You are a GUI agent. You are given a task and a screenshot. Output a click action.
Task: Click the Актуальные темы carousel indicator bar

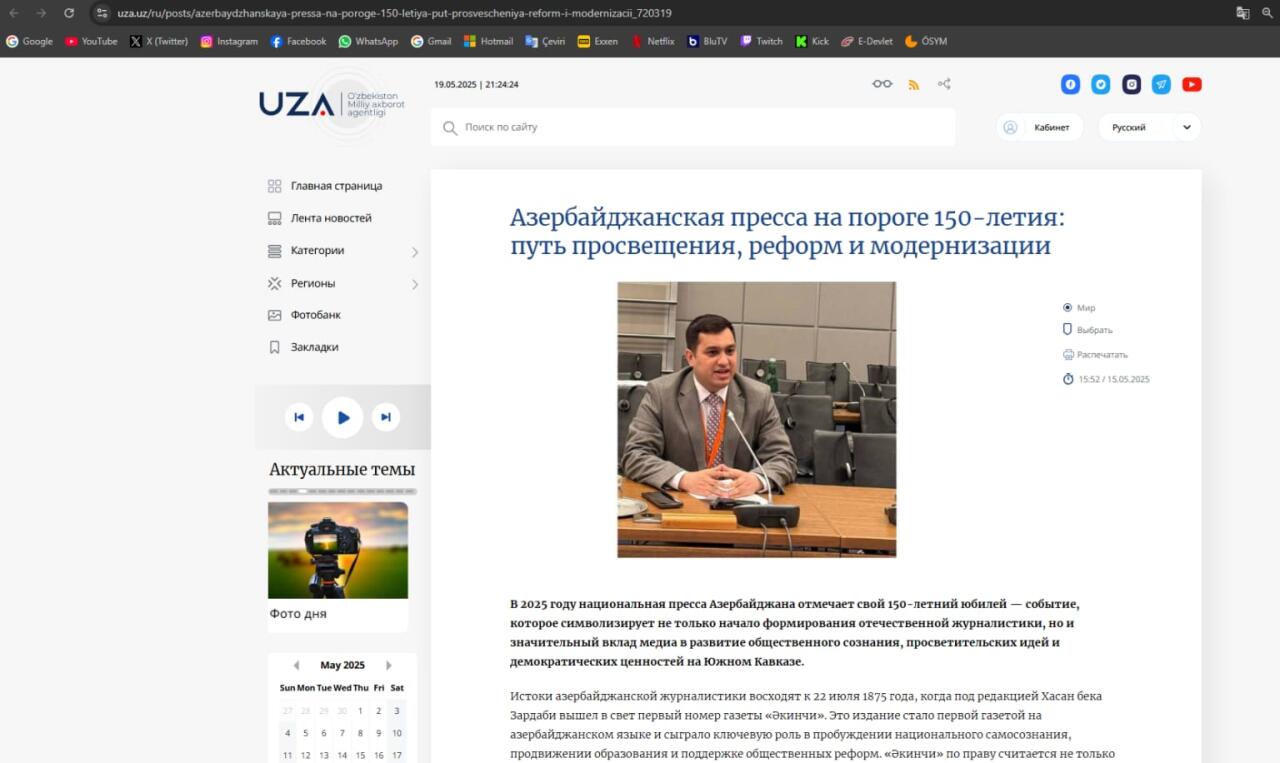pos(342,491)
